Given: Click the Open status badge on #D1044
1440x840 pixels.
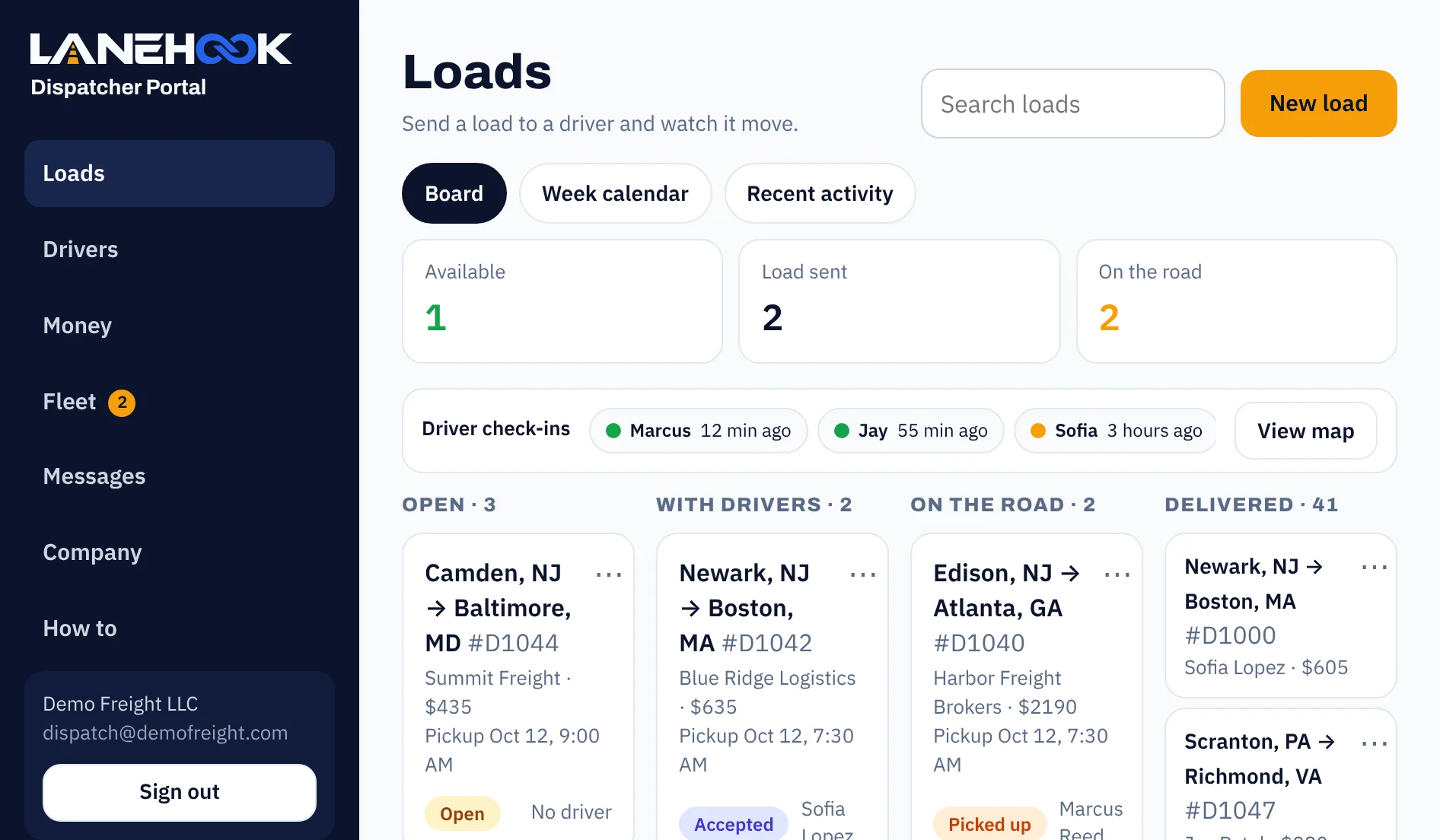Looking at the screenshot, I should point(462,813).
